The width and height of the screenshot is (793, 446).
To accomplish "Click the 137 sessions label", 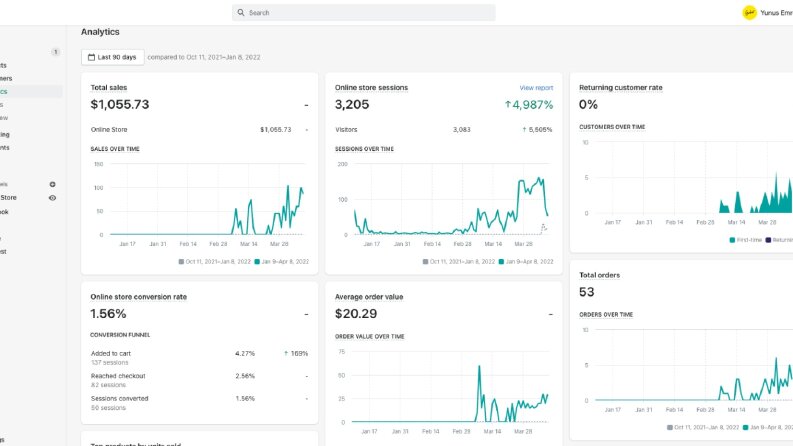I will (110, 363).
